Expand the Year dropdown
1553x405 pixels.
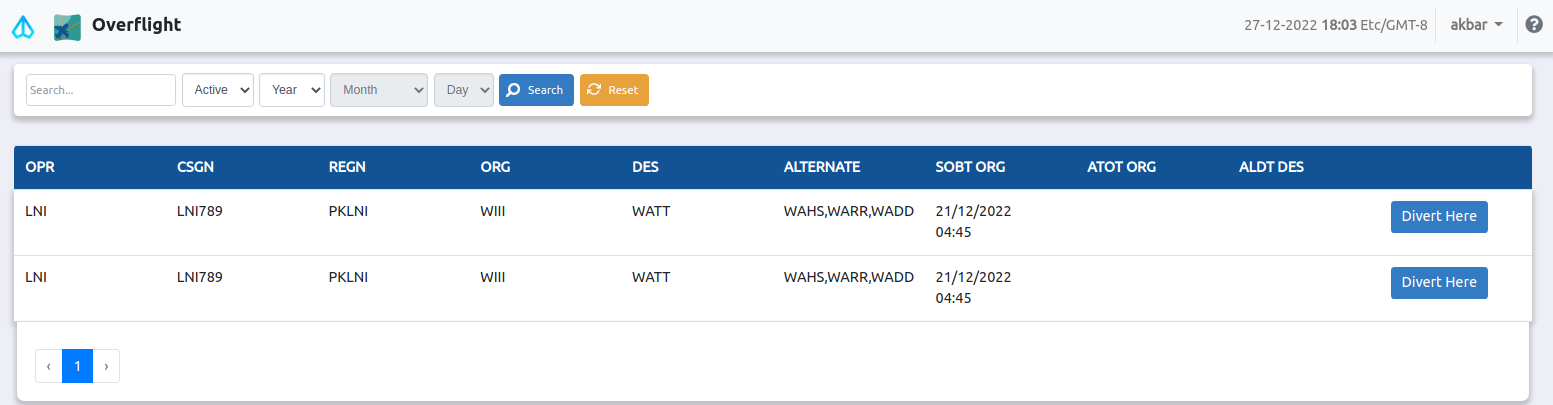tap(292, 90)
